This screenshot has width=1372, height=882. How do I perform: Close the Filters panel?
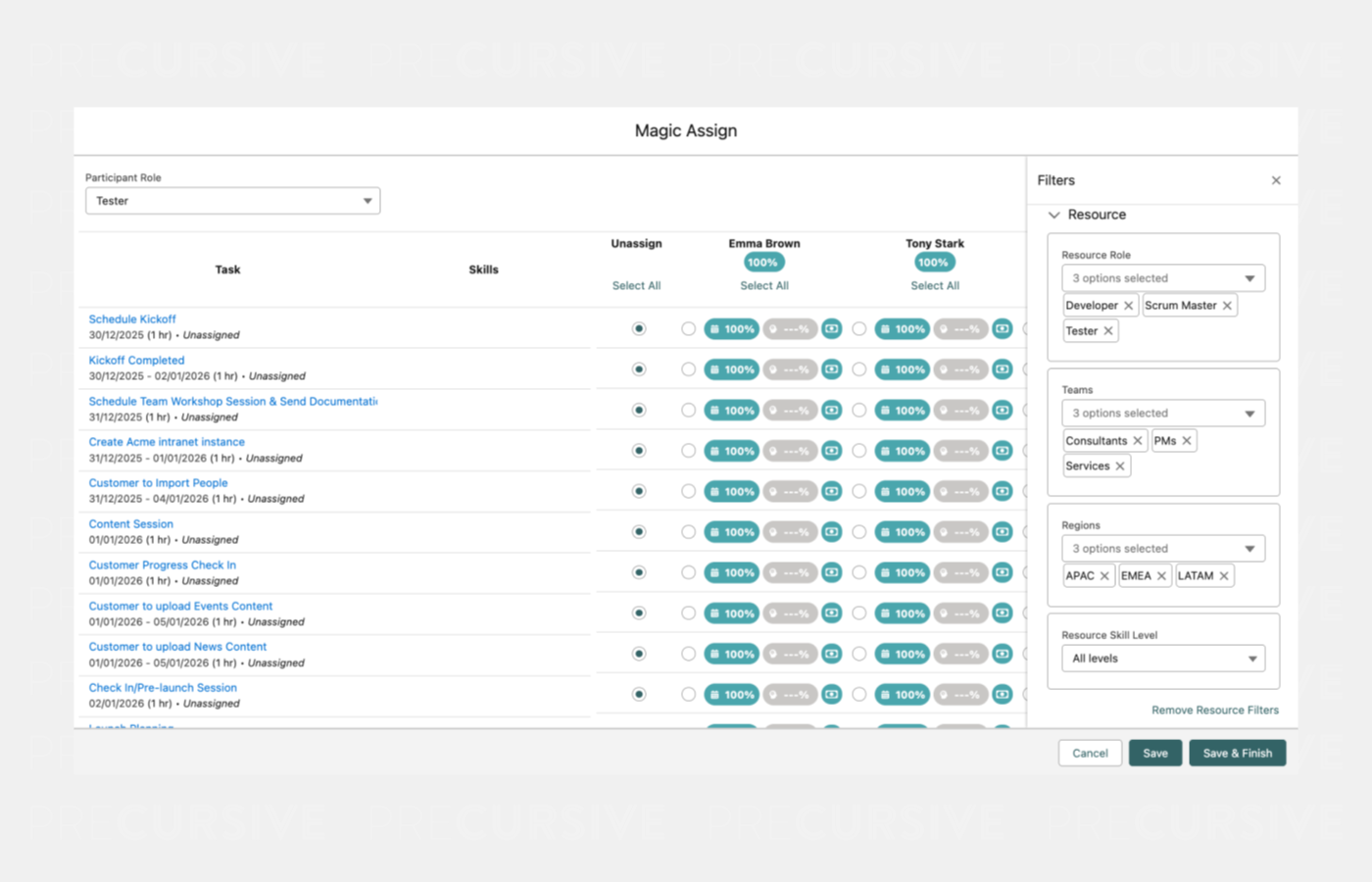[x=1276, y=180]
